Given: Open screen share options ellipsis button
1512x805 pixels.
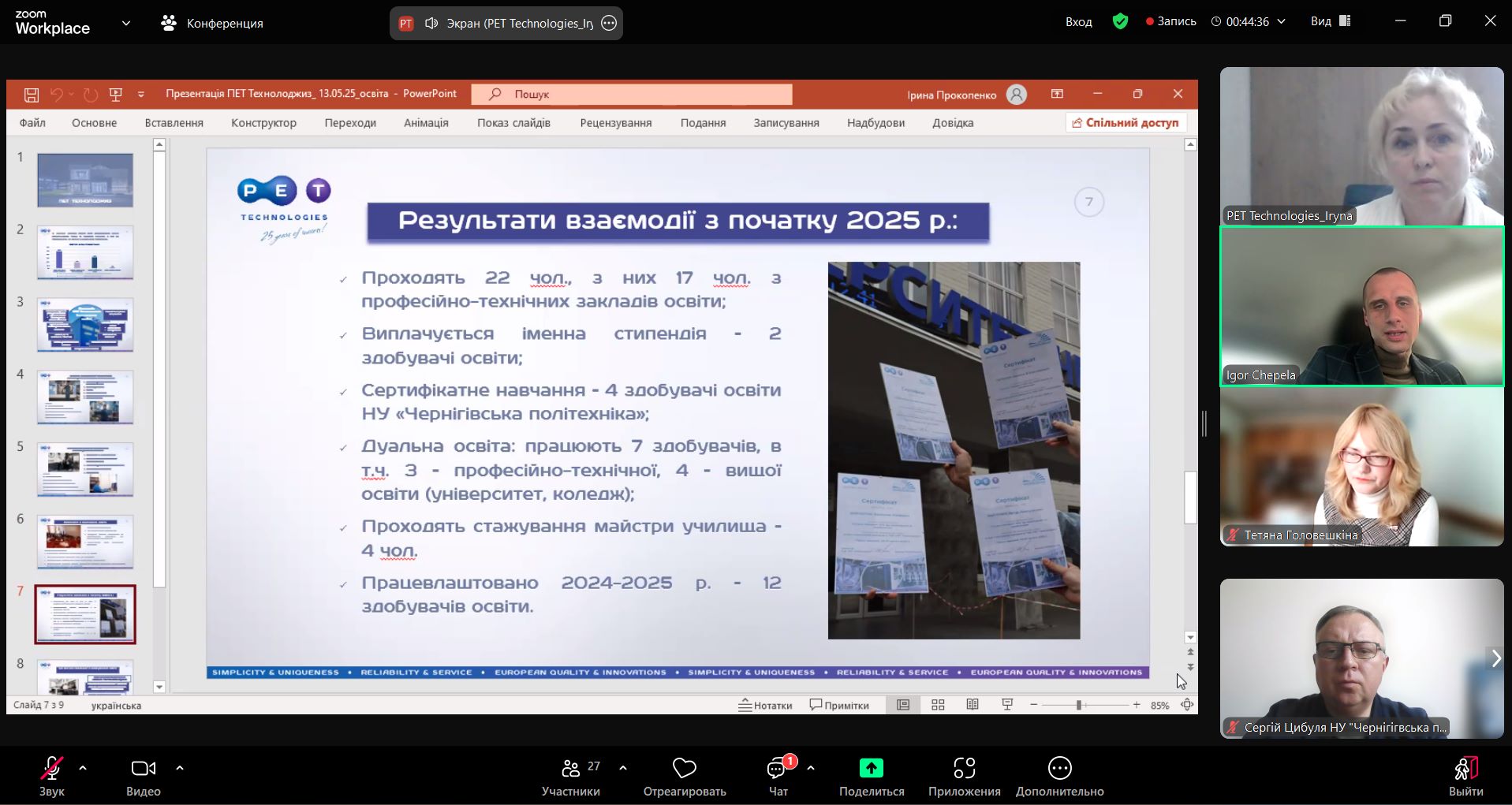Looking at the screenshot, I should coord(609,24).
